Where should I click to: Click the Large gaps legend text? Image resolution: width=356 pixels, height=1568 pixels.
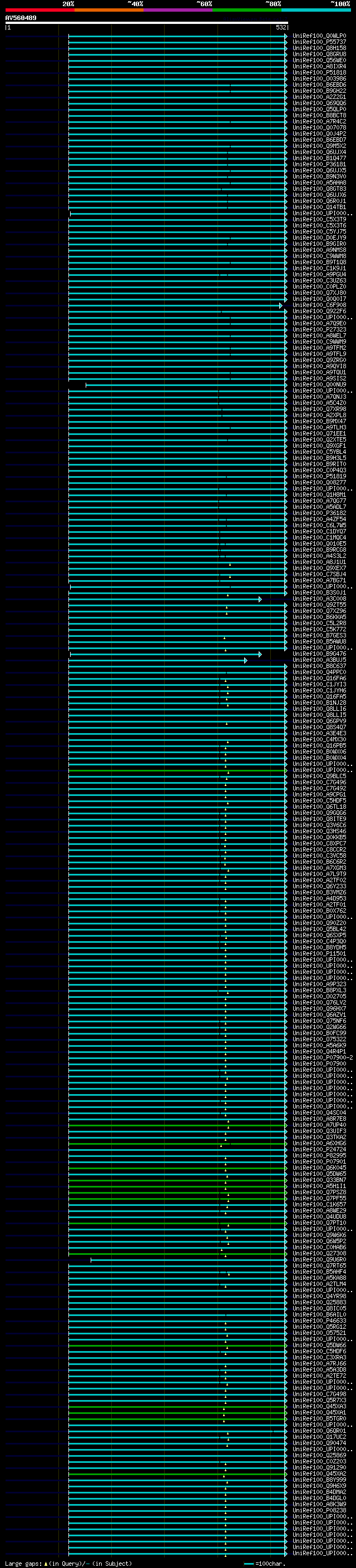click(68, 1564)
